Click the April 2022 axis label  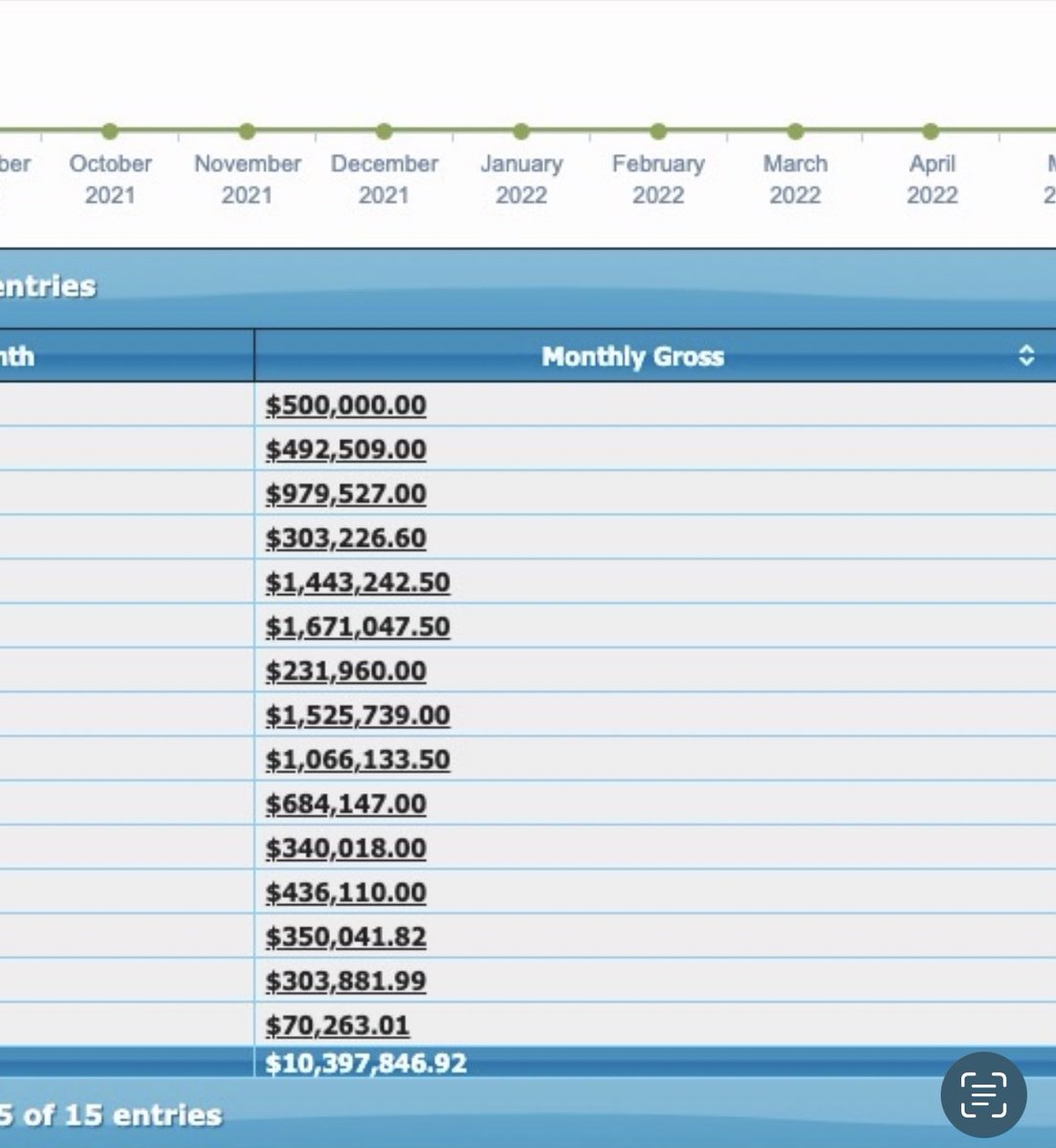tap(932, 179)
